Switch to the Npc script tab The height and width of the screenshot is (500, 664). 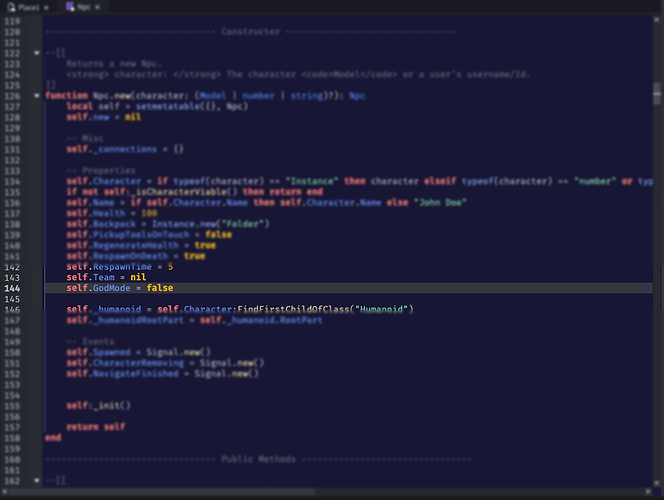tap(84, 7)
